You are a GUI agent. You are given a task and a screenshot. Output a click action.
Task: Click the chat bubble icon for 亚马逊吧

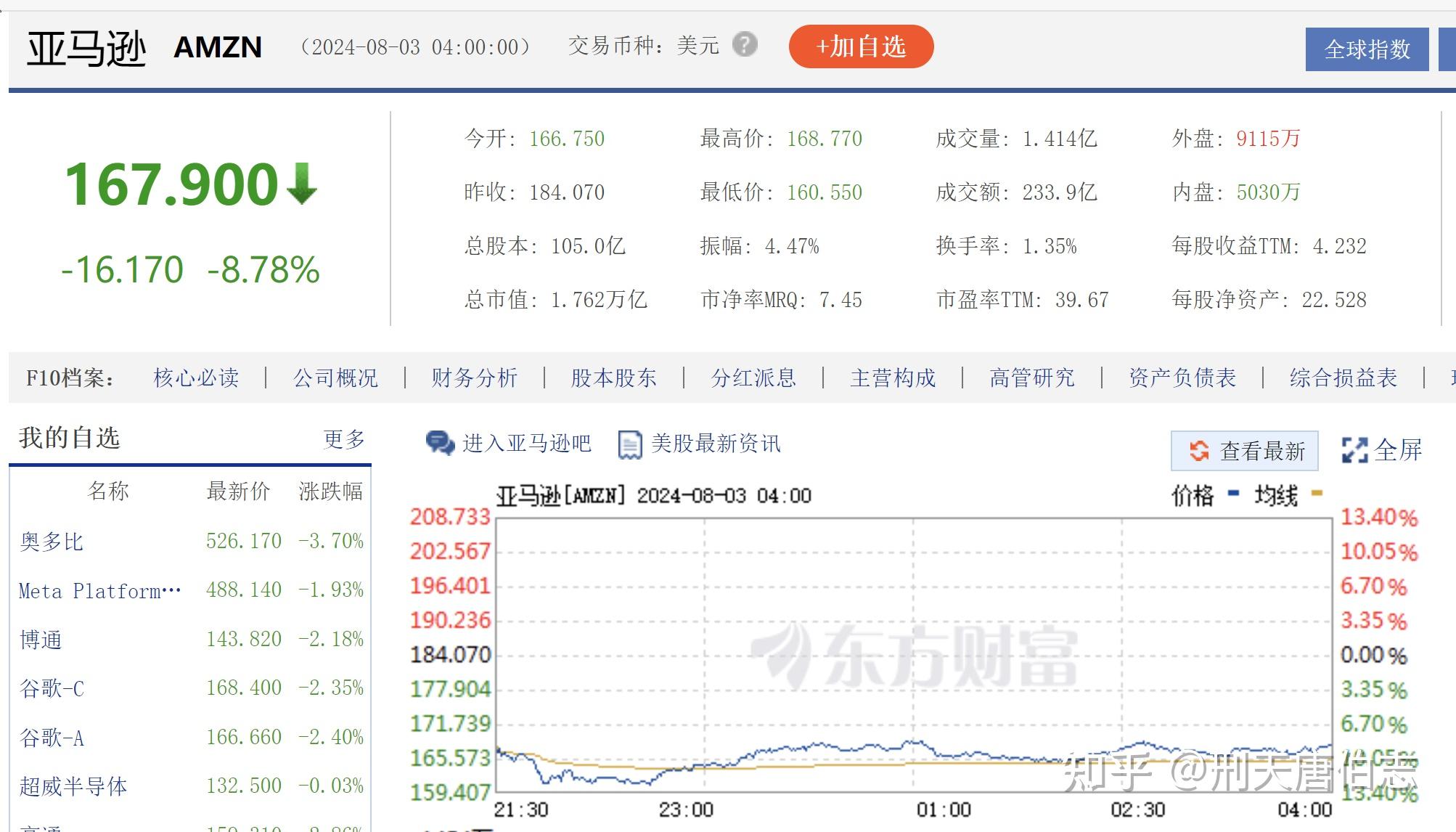pos(440,443)
